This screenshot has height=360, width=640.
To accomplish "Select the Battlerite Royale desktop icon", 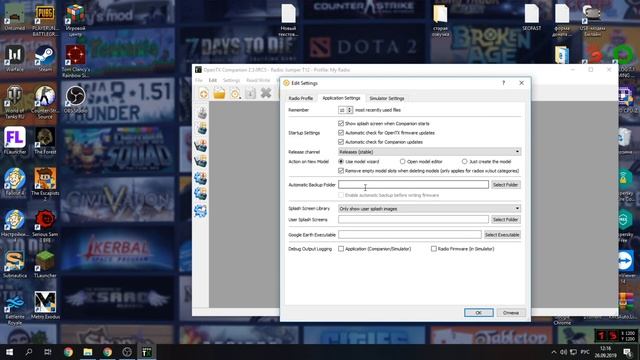I will click(15, 308).
